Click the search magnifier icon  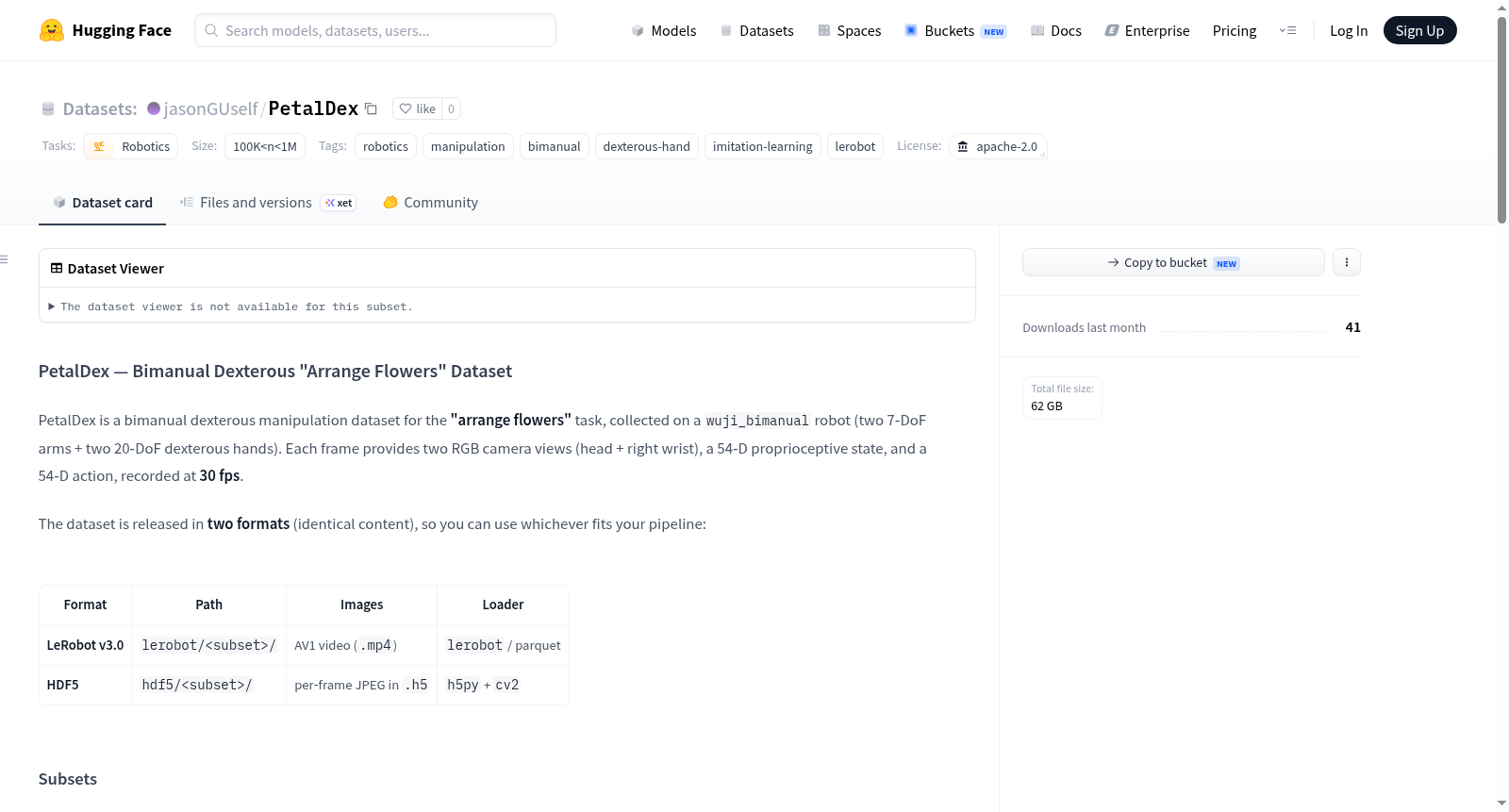tap(212, 30)
